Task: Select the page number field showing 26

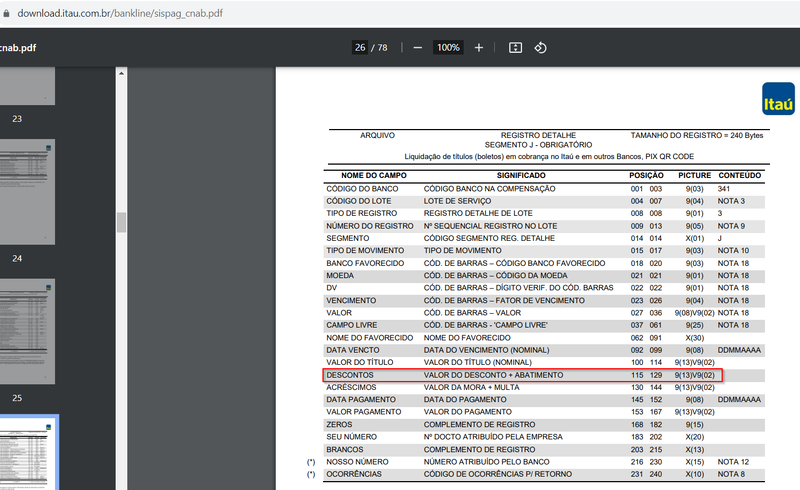Action: [360, 47]
